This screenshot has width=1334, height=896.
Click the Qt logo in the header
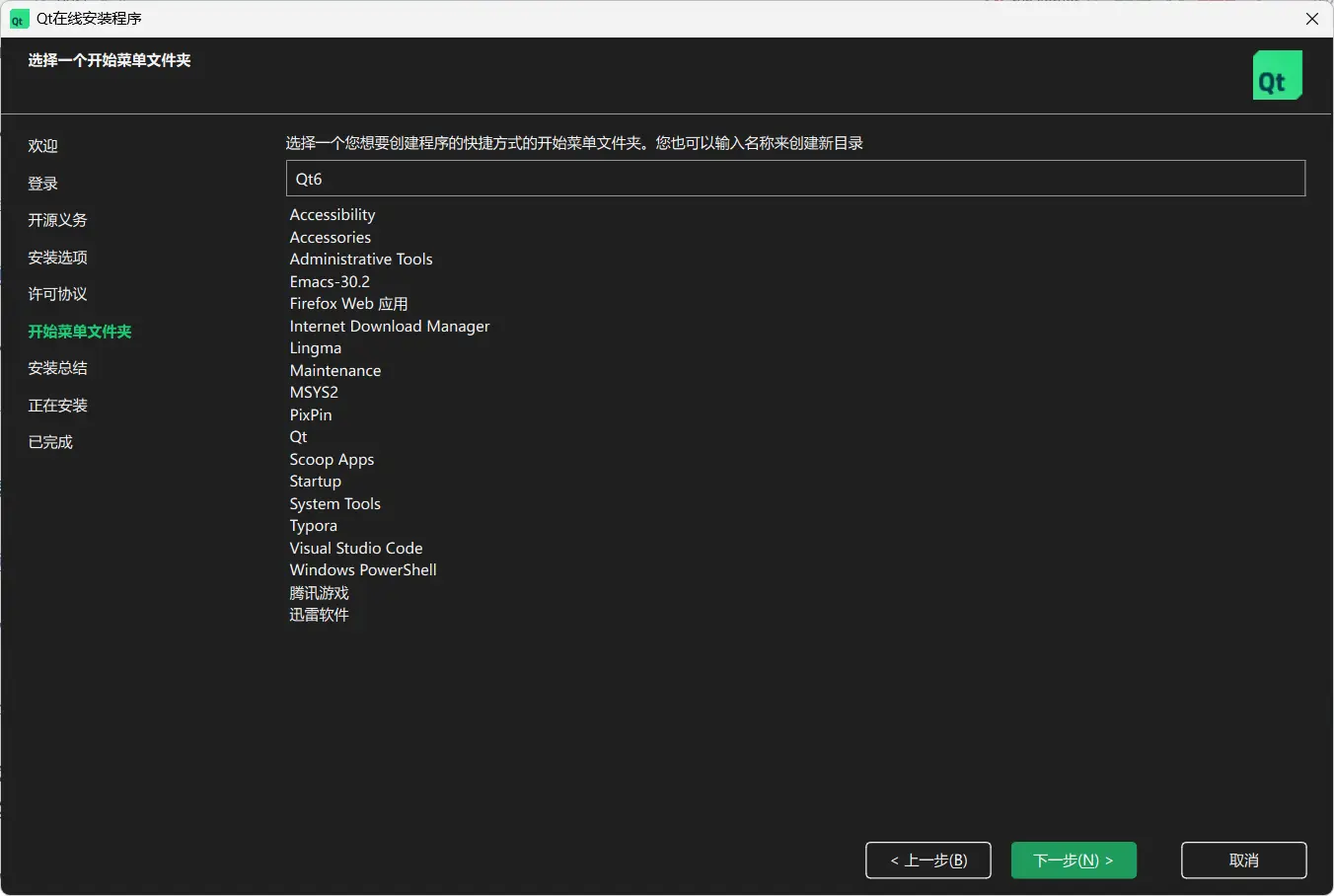point(1278,75)
